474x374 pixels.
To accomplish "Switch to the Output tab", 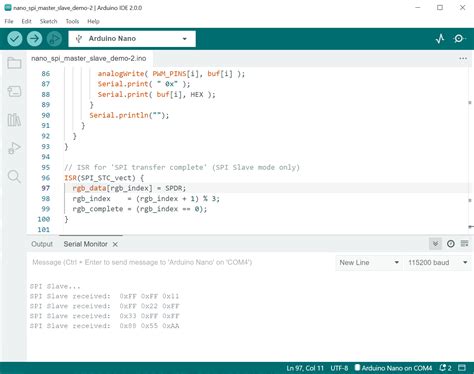I will point(42,244).
